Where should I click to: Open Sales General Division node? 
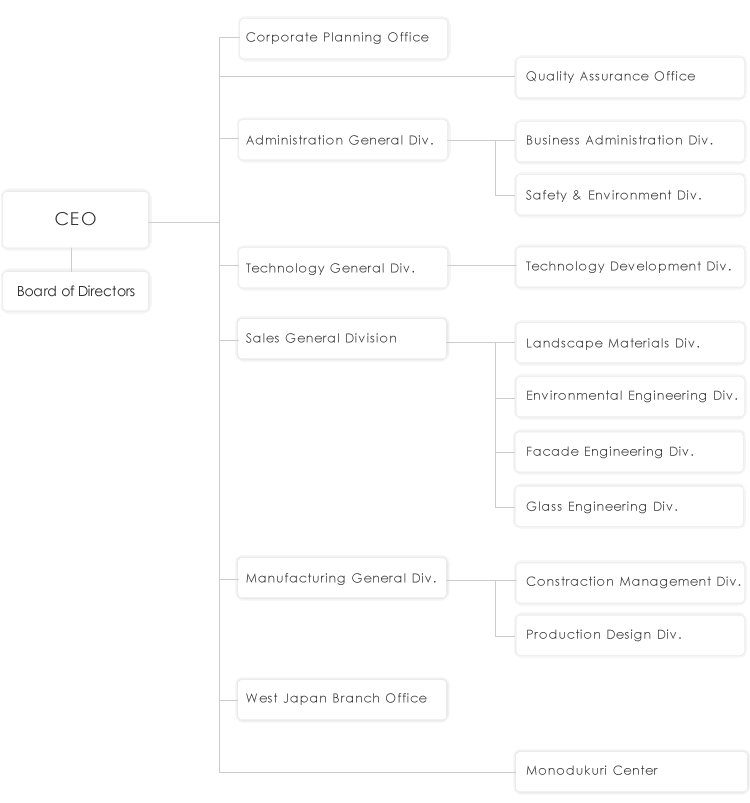[342, 338]
